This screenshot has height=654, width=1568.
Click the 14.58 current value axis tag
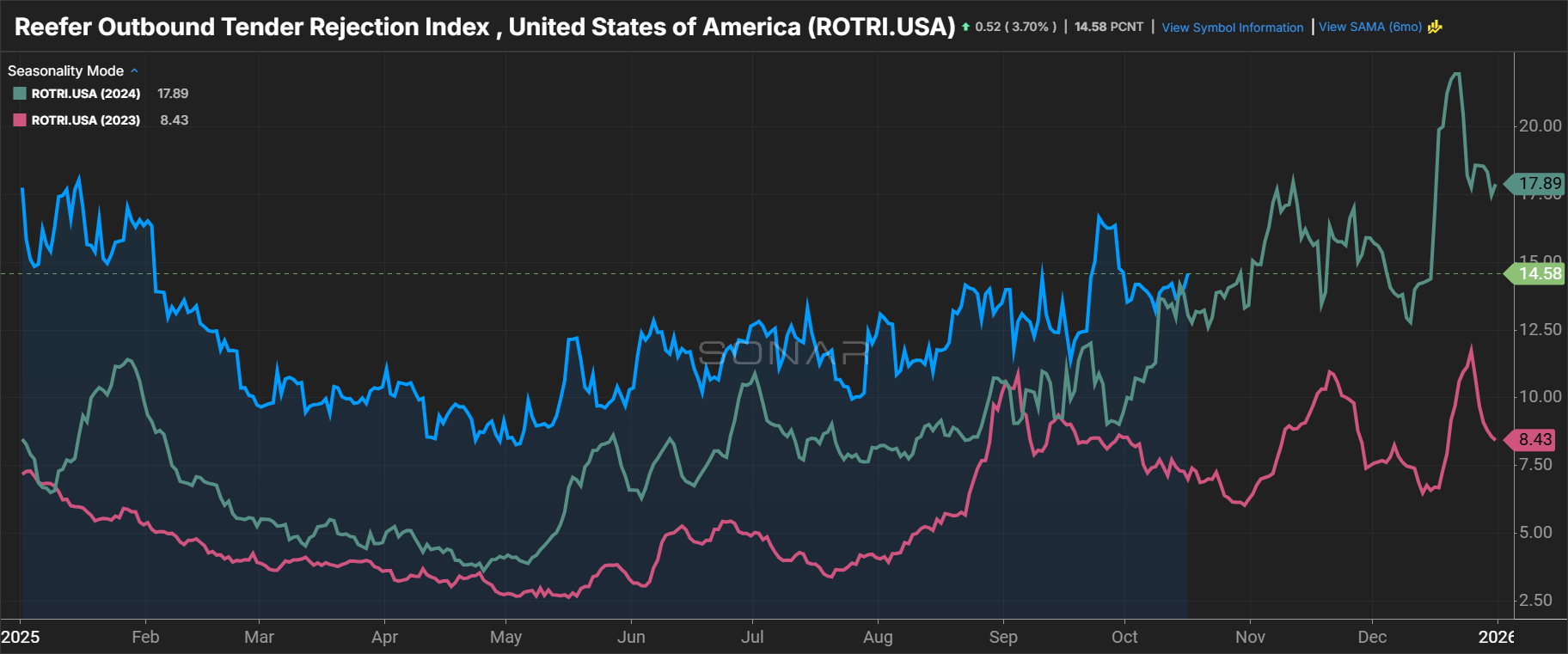[1539, 274]
